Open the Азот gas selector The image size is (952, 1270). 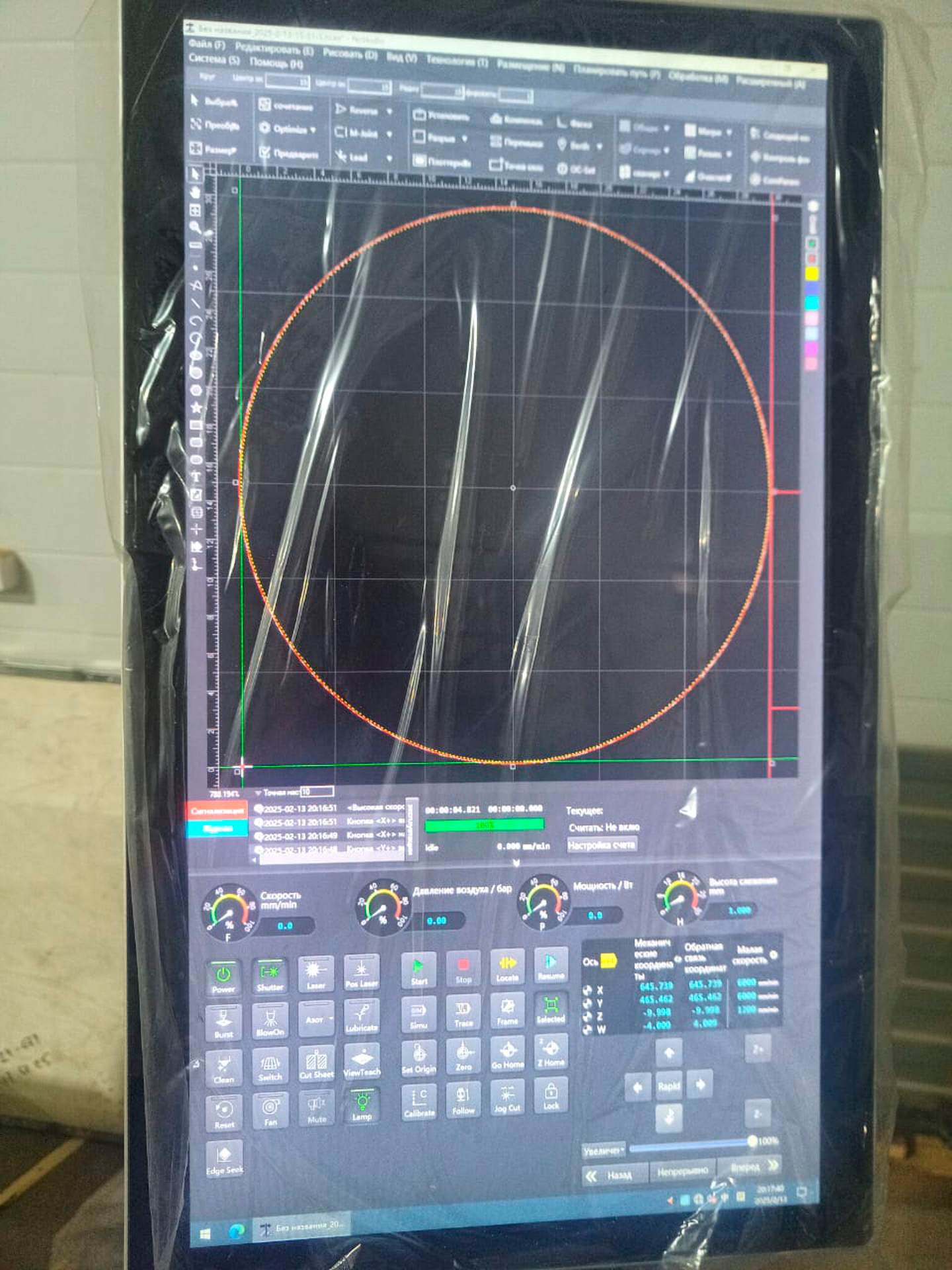(x=317, y=1019)
